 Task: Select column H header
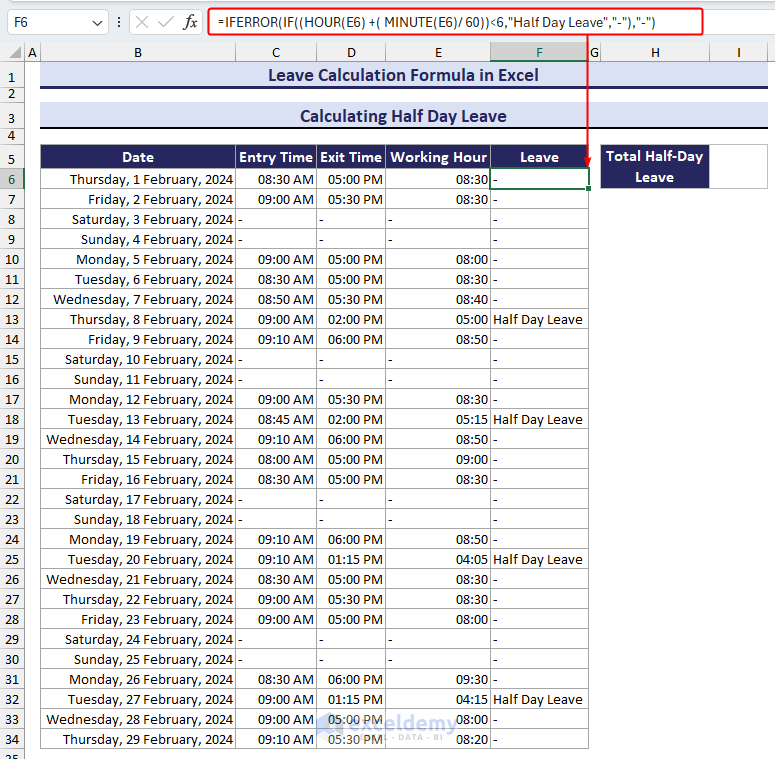pyautogui.click(x=655, y=52)
